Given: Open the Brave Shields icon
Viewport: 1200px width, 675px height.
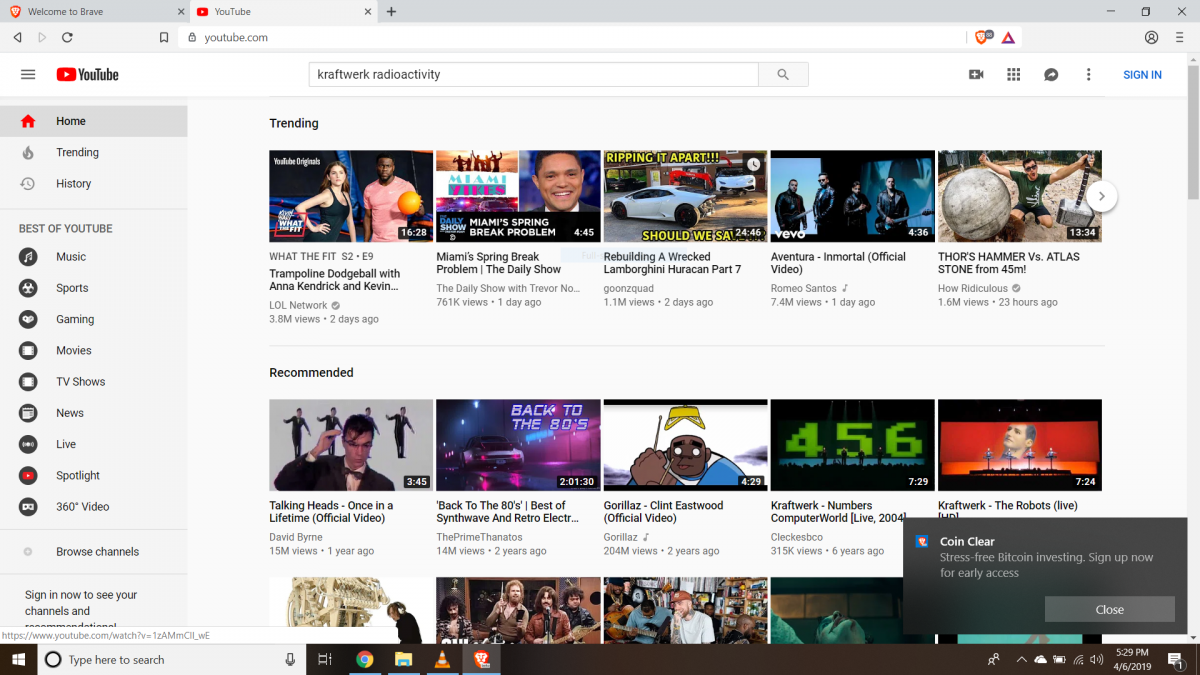Looking at the screenshot, I should pyautogui.click(x=983, y=37).
